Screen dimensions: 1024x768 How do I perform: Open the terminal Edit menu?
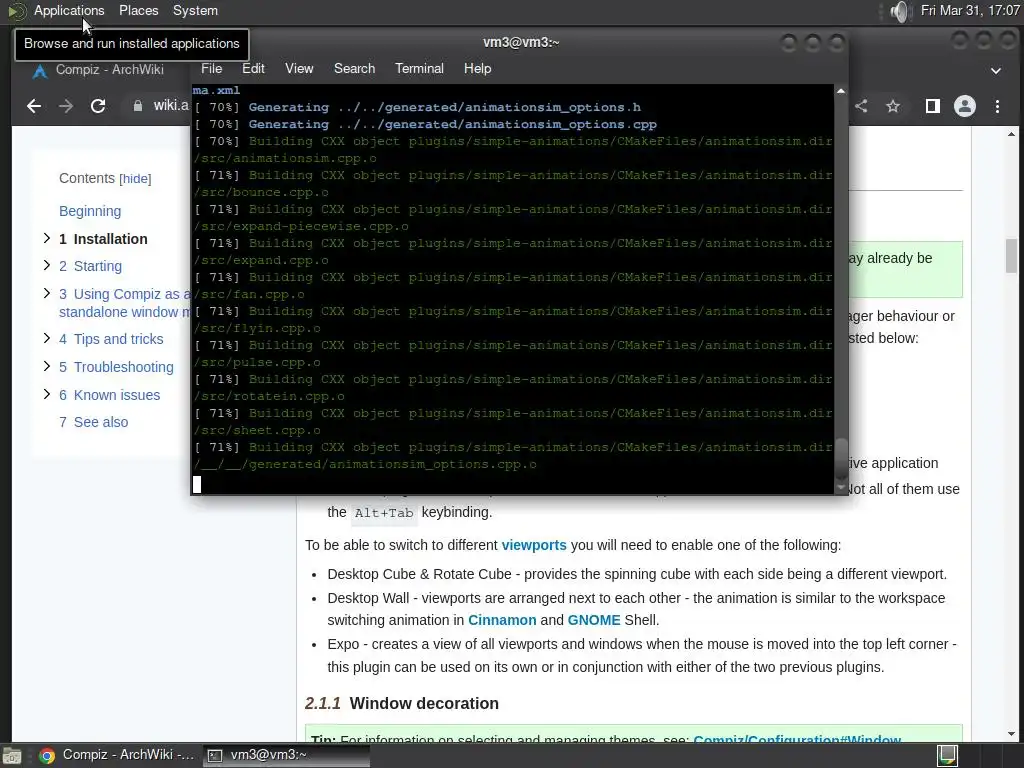(x=253, y=69)
